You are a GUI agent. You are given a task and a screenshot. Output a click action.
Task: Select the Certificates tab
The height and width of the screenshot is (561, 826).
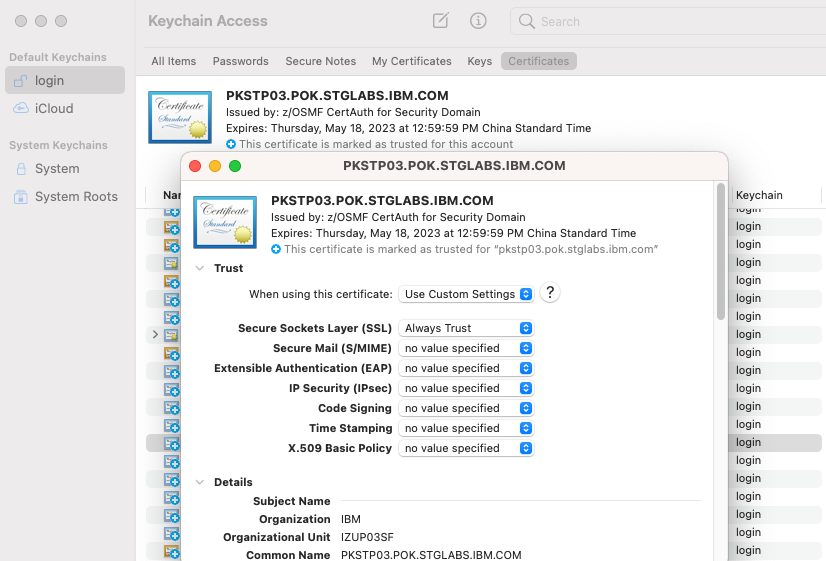(x=538, y=61)
